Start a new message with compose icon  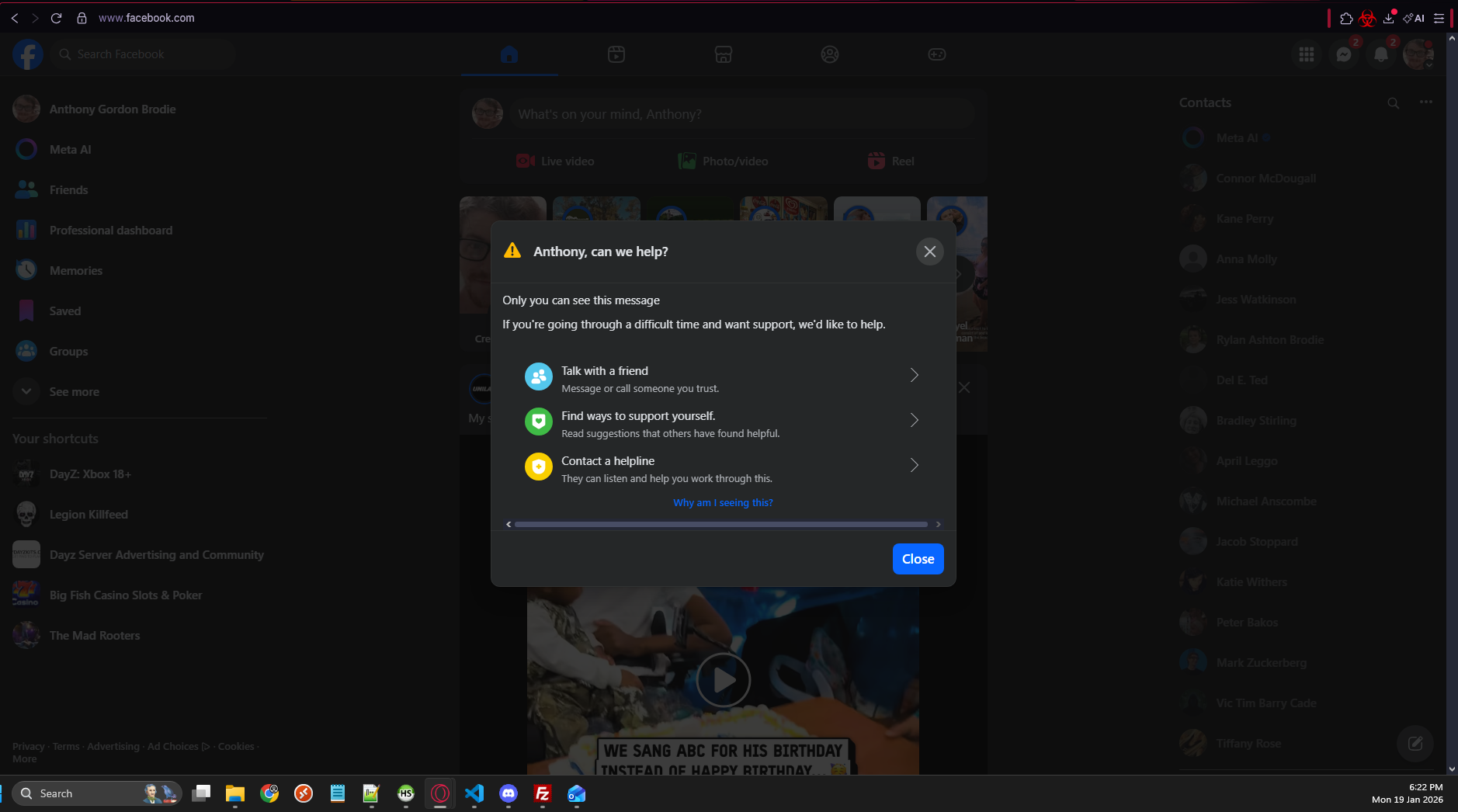1415,744
